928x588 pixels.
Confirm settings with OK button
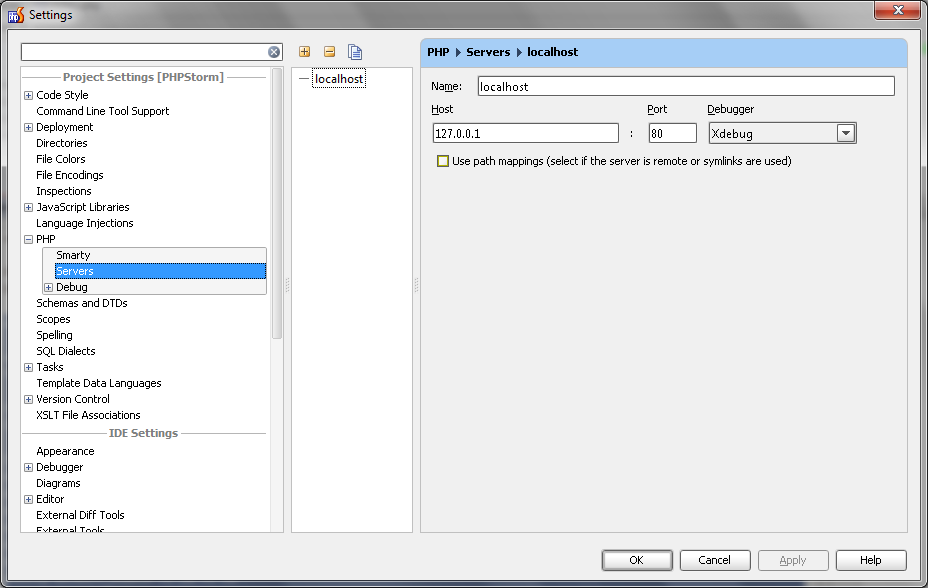[637, 560]
